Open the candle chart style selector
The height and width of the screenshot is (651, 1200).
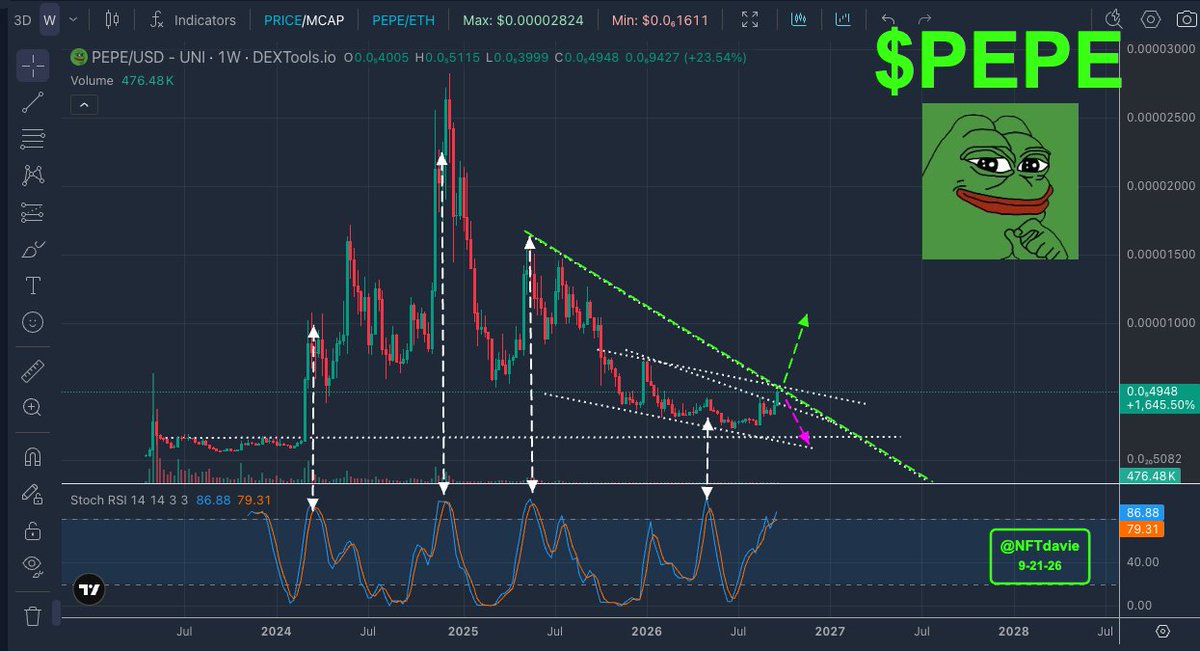tap(112, 19)
